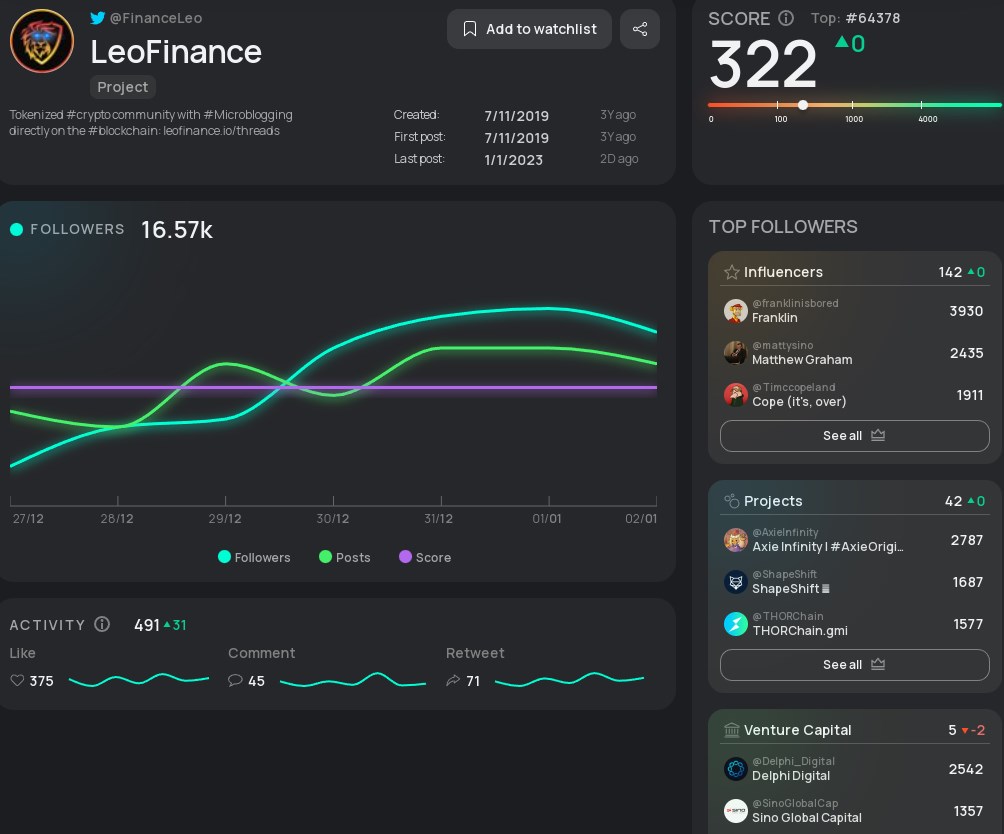The image size is (1004, 834).
Task: Click See all under Influencers
Action: pyautogui.click(x=855, y=436)
